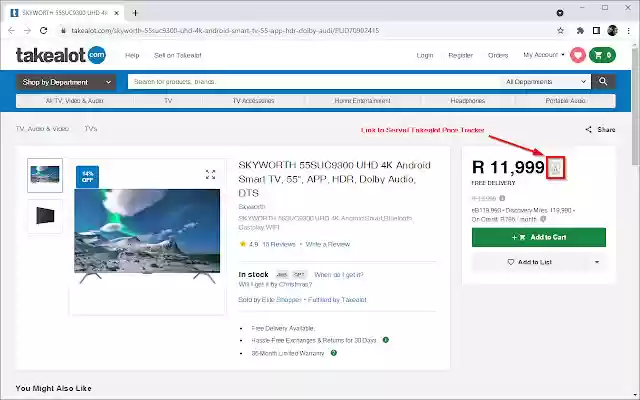Reload the page
This screenshot has width=640, height=400.
[44, 31]
